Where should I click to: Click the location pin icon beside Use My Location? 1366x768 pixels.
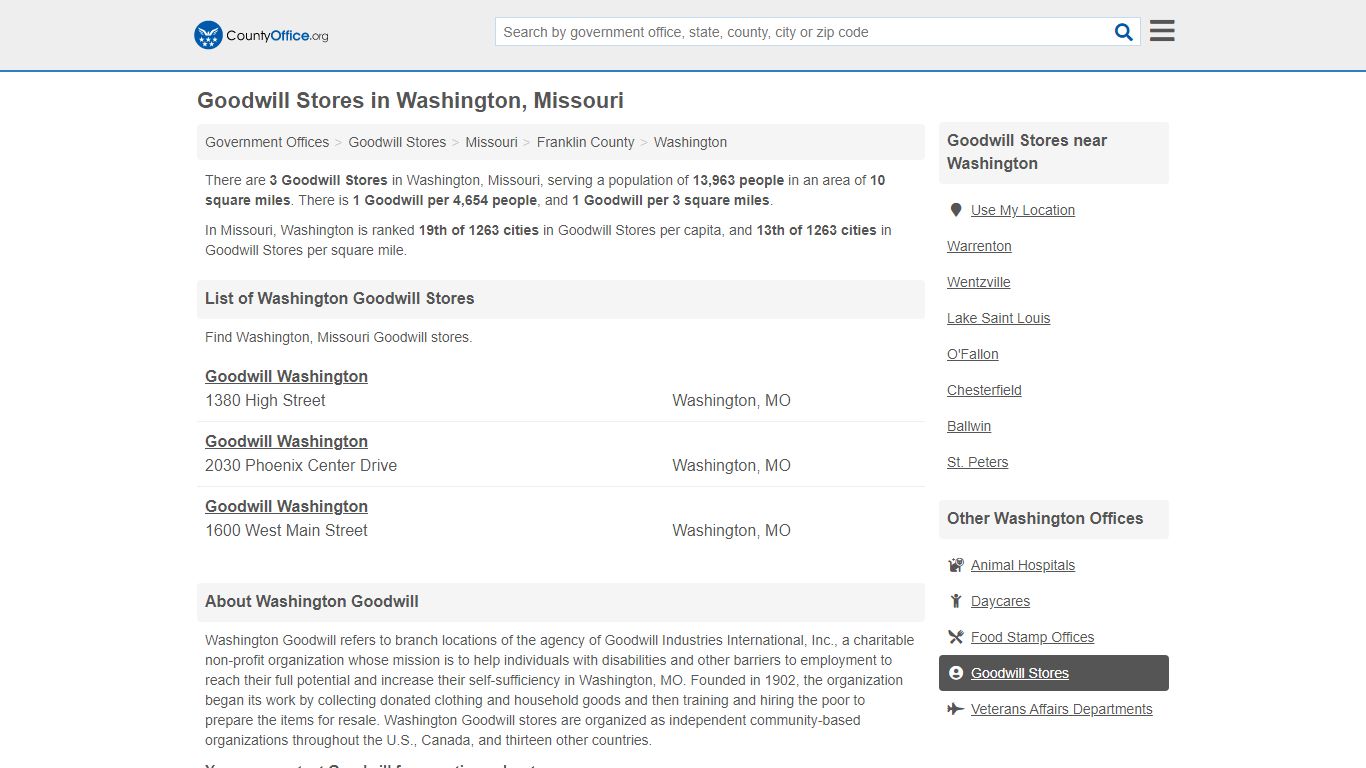point(956,210)
